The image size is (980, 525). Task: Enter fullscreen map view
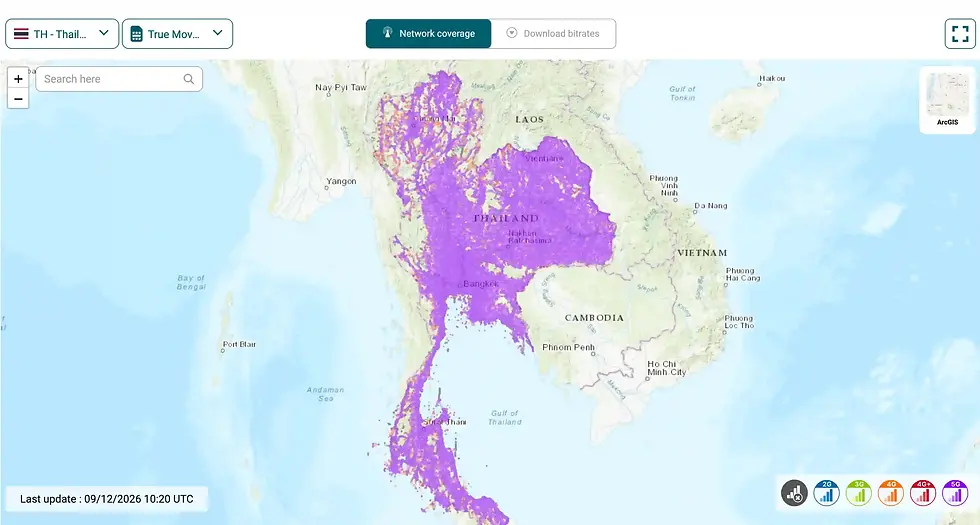(x=960, y=34)
